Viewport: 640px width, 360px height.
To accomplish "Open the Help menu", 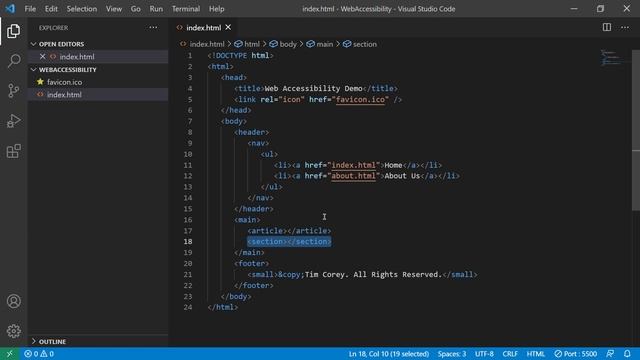I will click(216, 9).
